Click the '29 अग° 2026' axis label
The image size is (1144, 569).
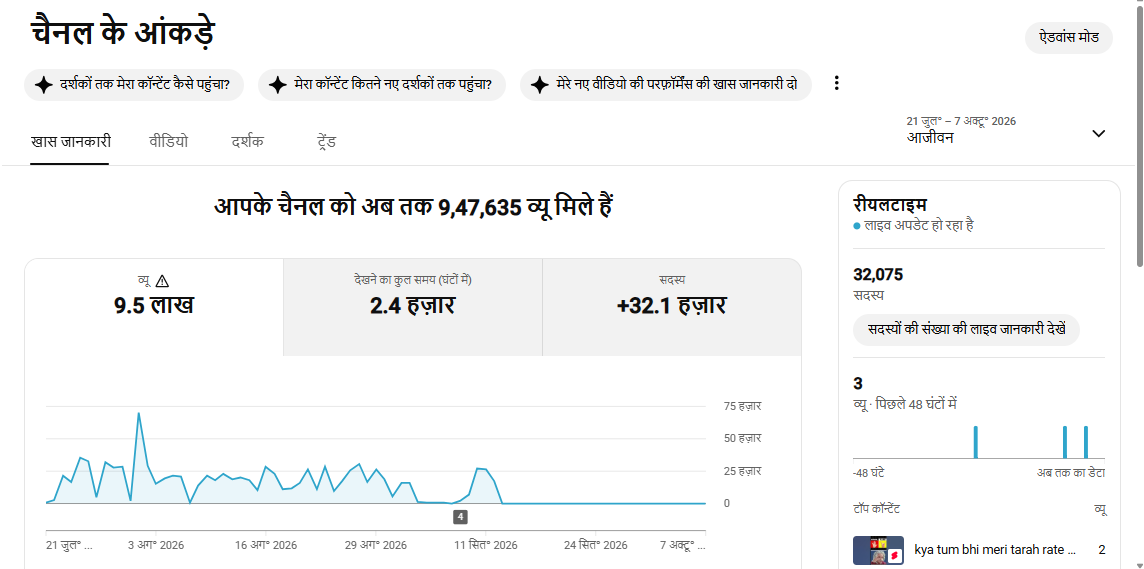tap(376, 545)
